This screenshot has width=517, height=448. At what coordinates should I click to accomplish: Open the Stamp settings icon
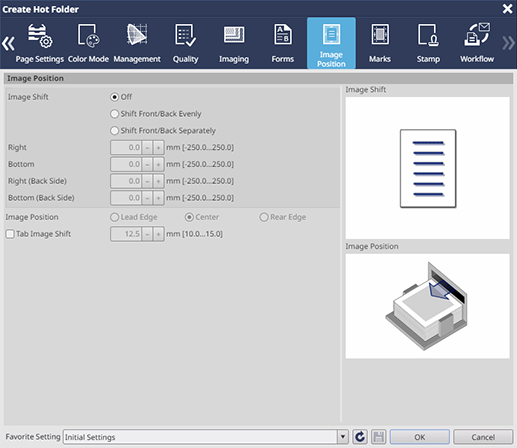428,43
